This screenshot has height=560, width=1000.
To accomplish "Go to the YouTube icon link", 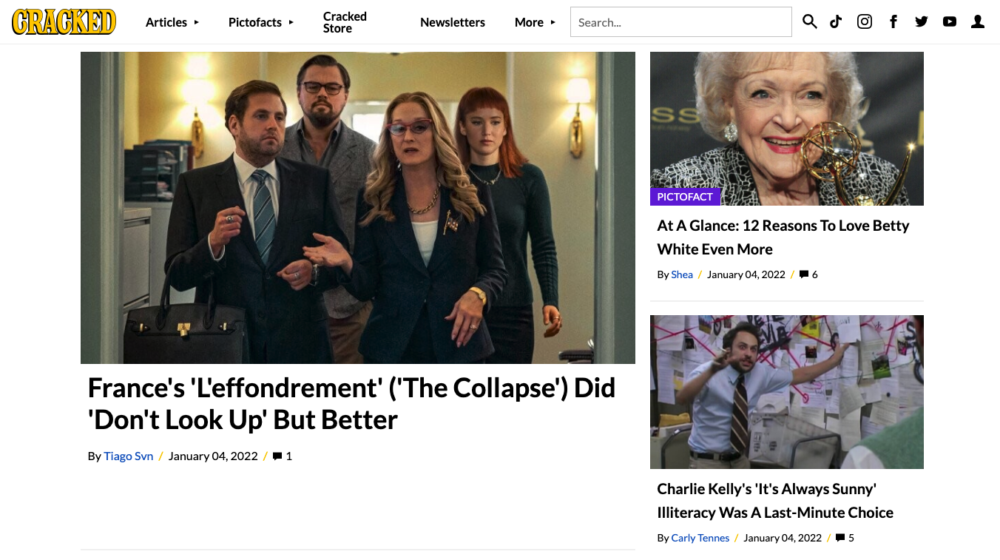I will pyautogui.click(x=949, y=22).
